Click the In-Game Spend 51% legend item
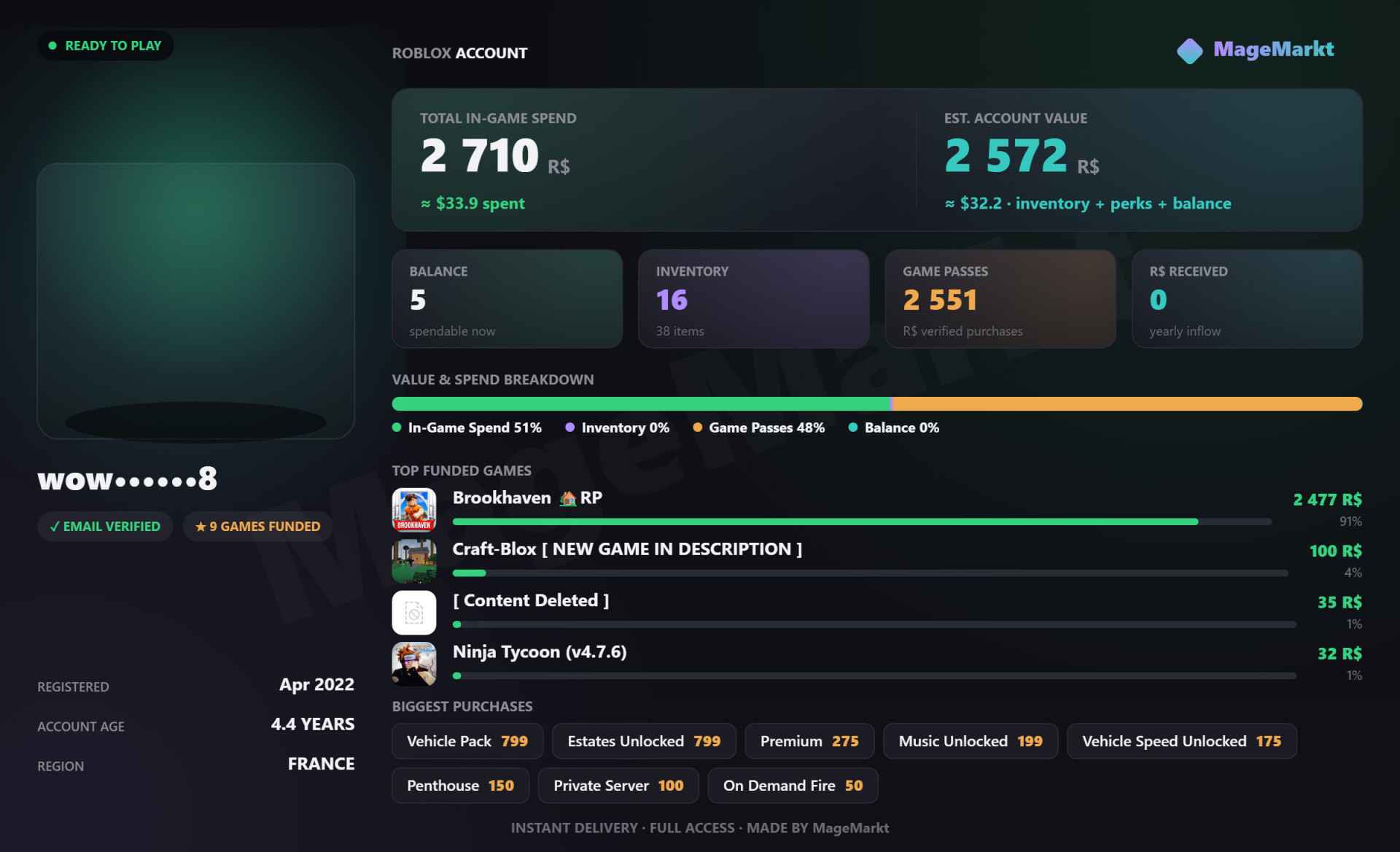 pos(467,427)
